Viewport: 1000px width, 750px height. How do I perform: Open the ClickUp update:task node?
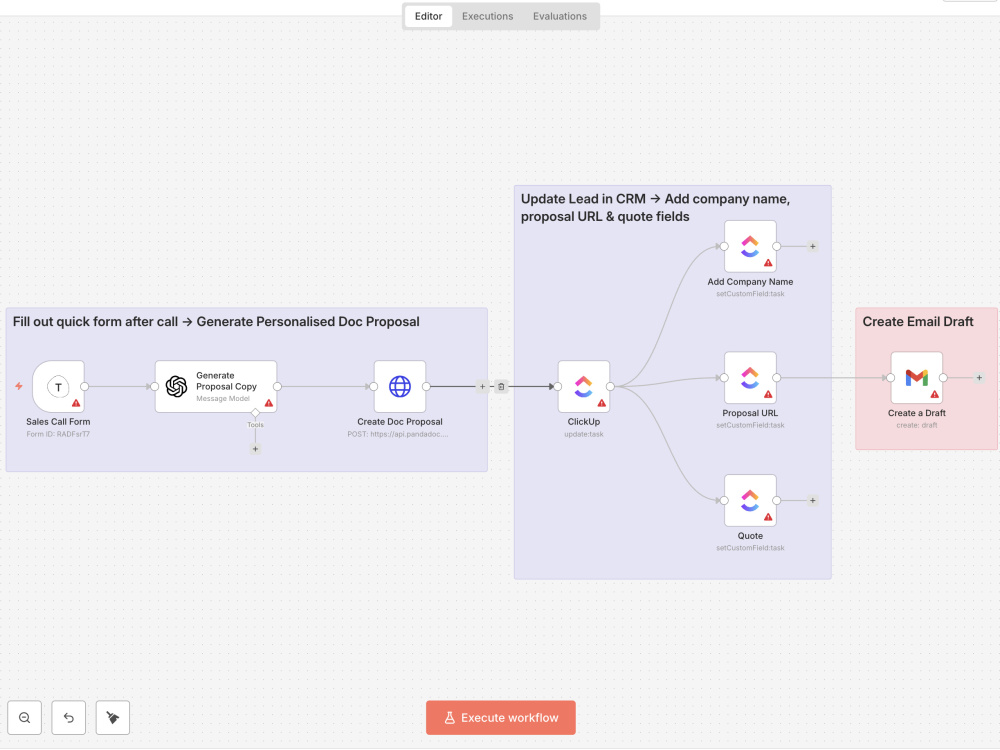point(584,386)
